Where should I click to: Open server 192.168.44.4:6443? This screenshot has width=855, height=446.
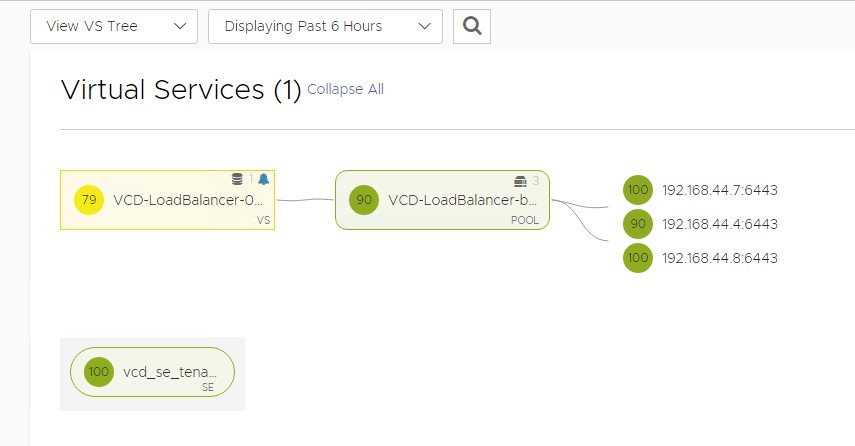click(720, 224)
